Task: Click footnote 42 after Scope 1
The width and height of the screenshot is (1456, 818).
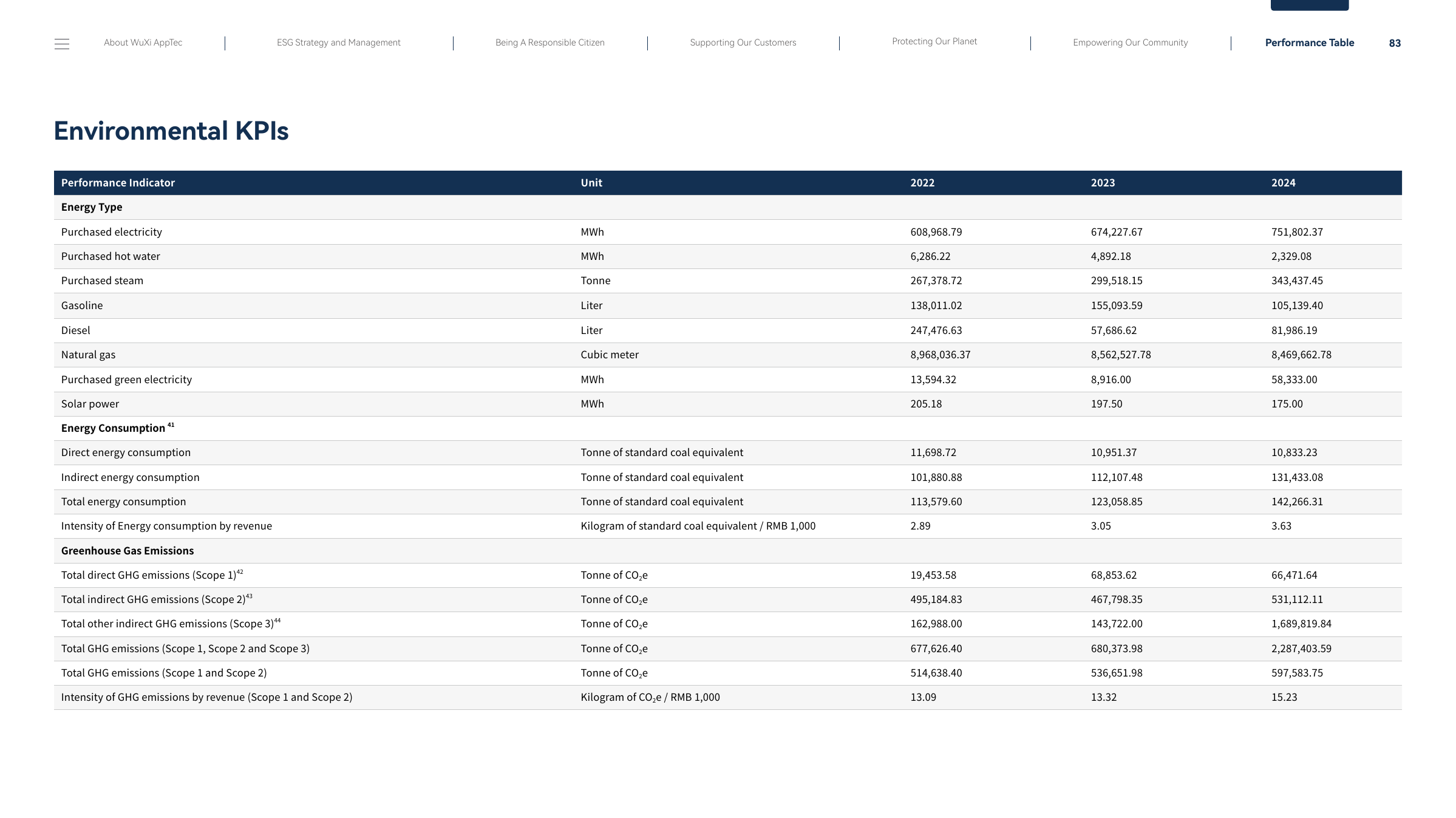Action: pos(240,572)
